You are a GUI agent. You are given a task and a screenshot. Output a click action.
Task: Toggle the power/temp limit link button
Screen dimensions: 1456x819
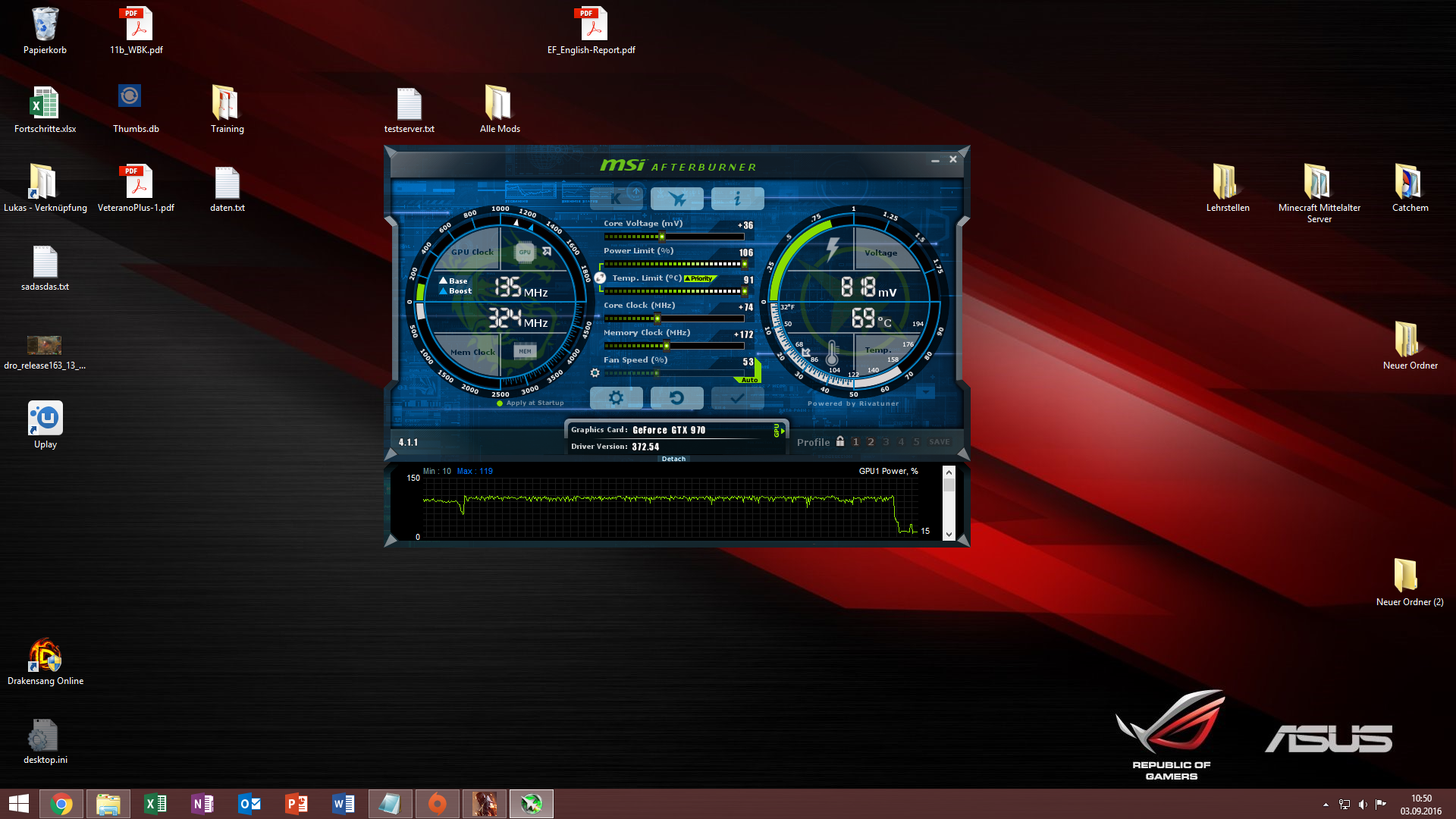point(600,278)
